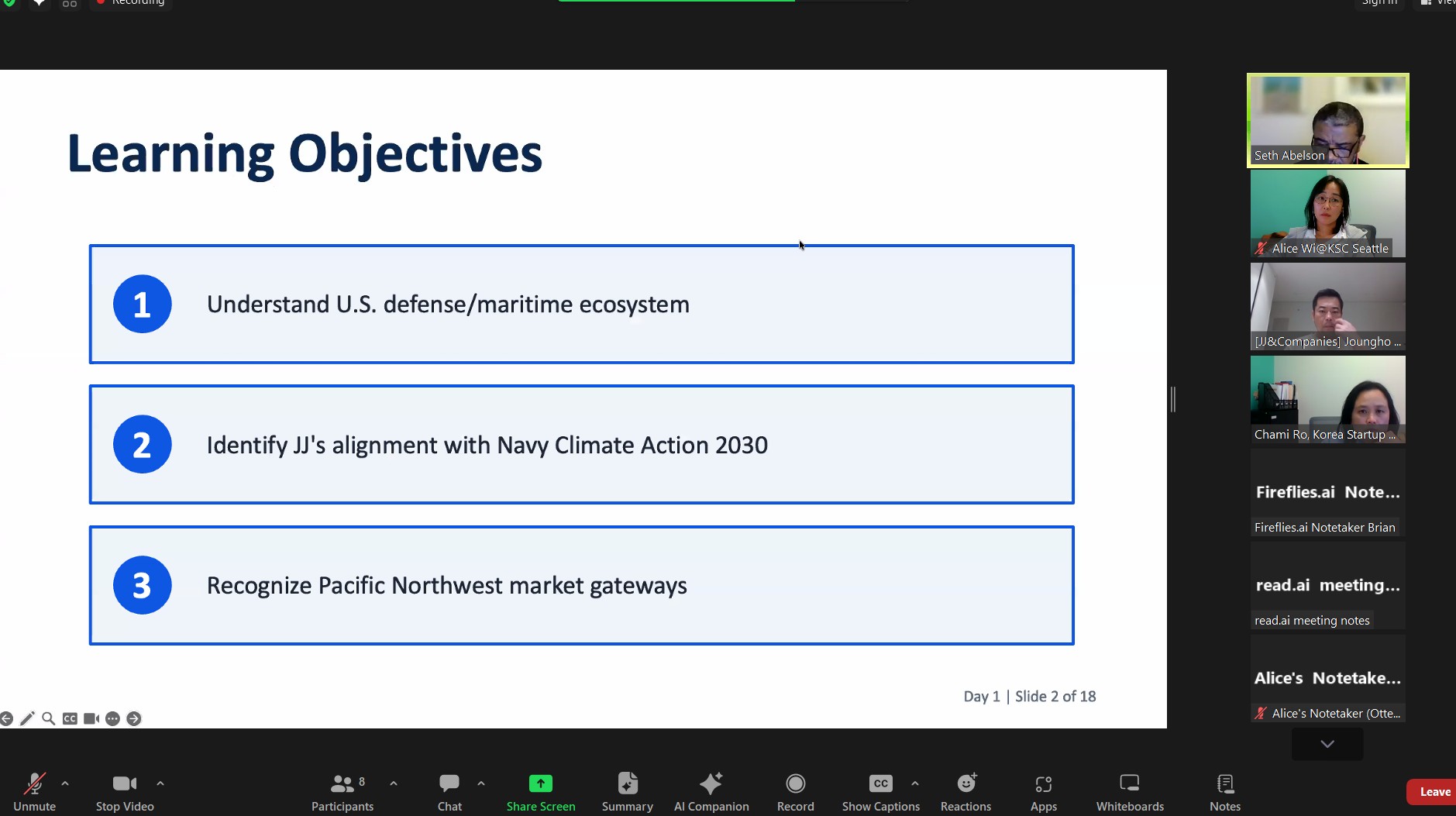Toggle Show Captions in toolbar
The image size is (1456, 816).
(x=880, y=791)
